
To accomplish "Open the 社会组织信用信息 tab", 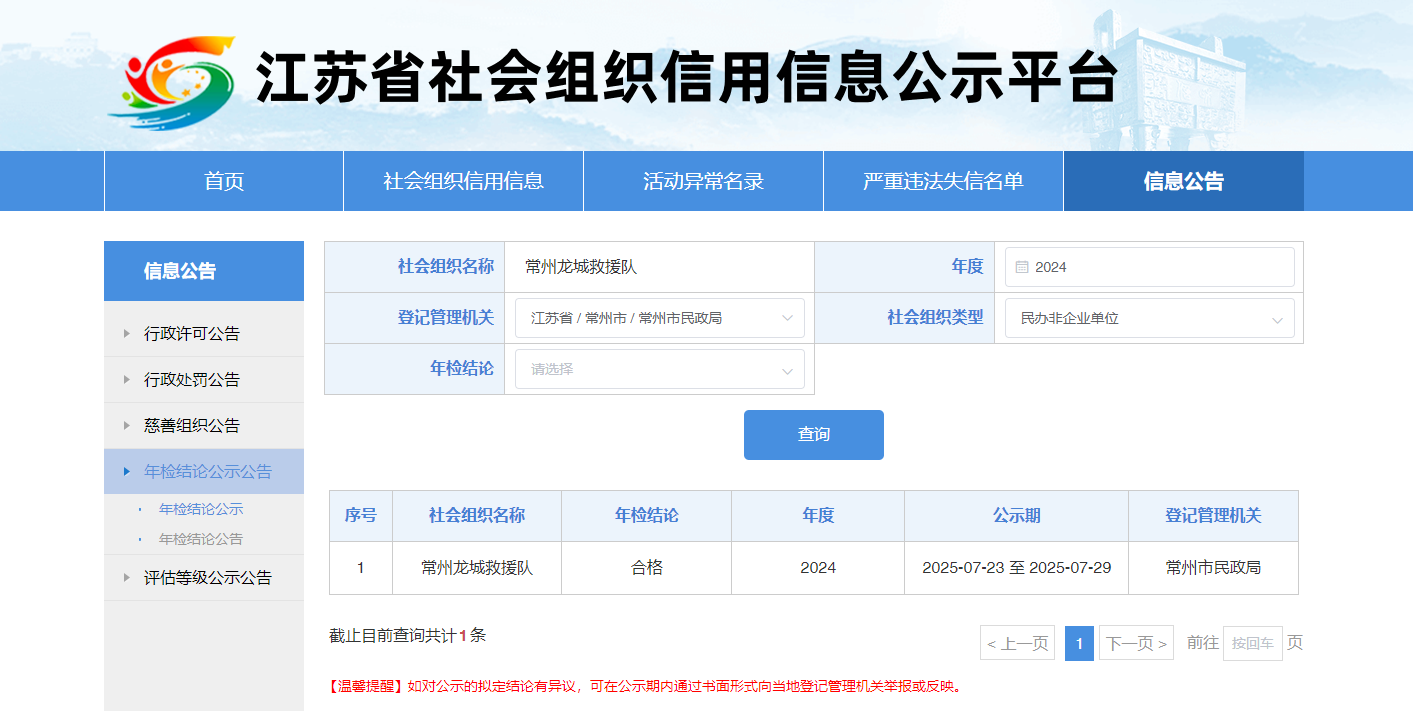I will coord(462,180).
